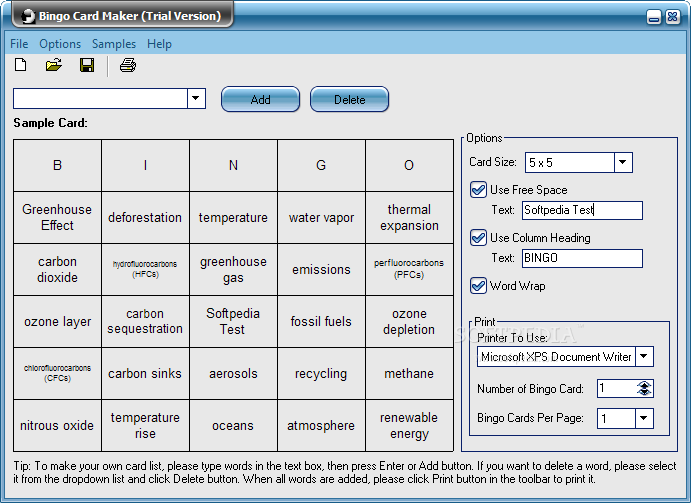Click the New file toolbar icon
This screenshot has width=691, height=503.
[20, 65]
